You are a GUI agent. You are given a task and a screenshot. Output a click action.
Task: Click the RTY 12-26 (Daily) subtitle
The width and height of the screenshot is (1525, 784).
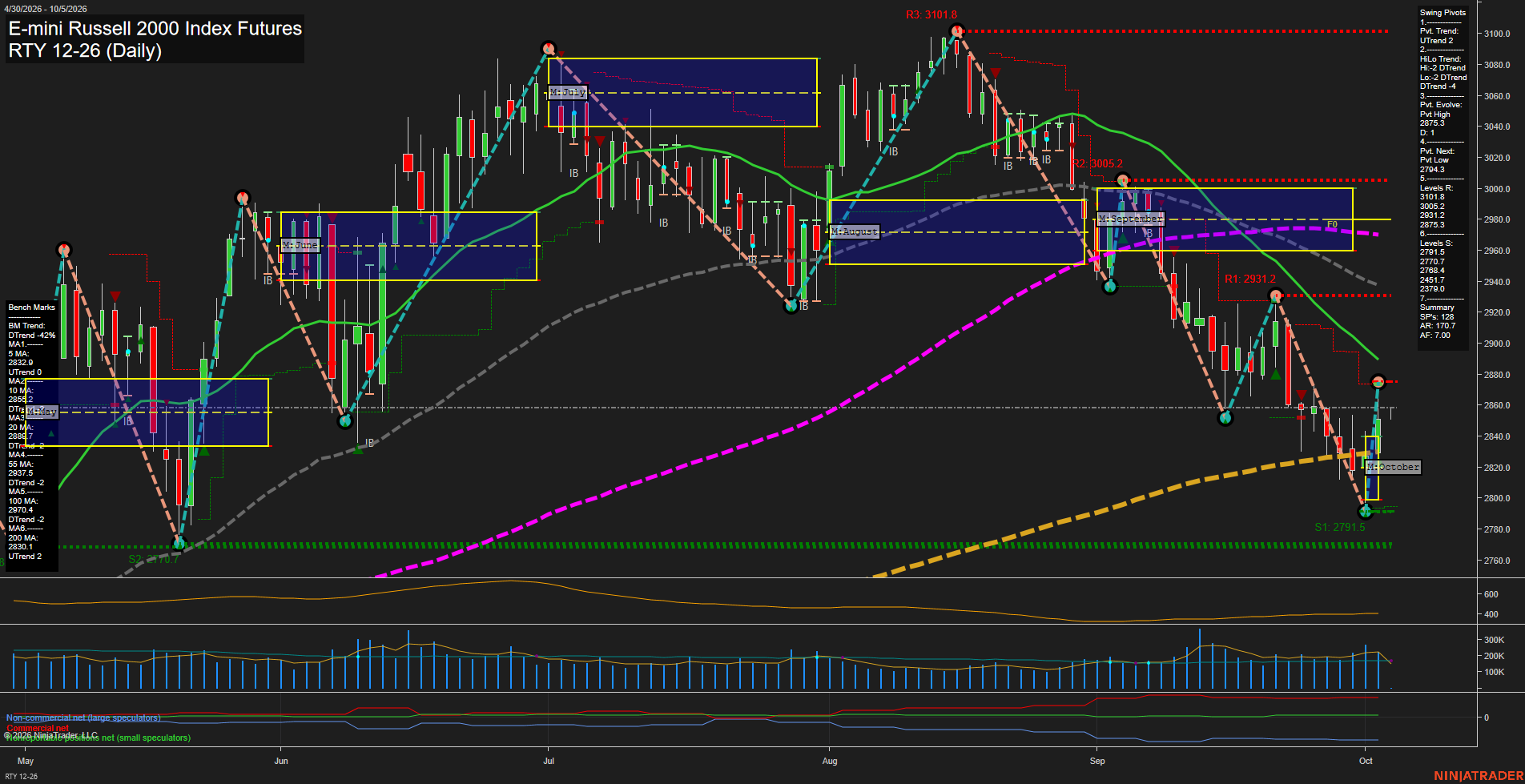click(x=85, y=50)
